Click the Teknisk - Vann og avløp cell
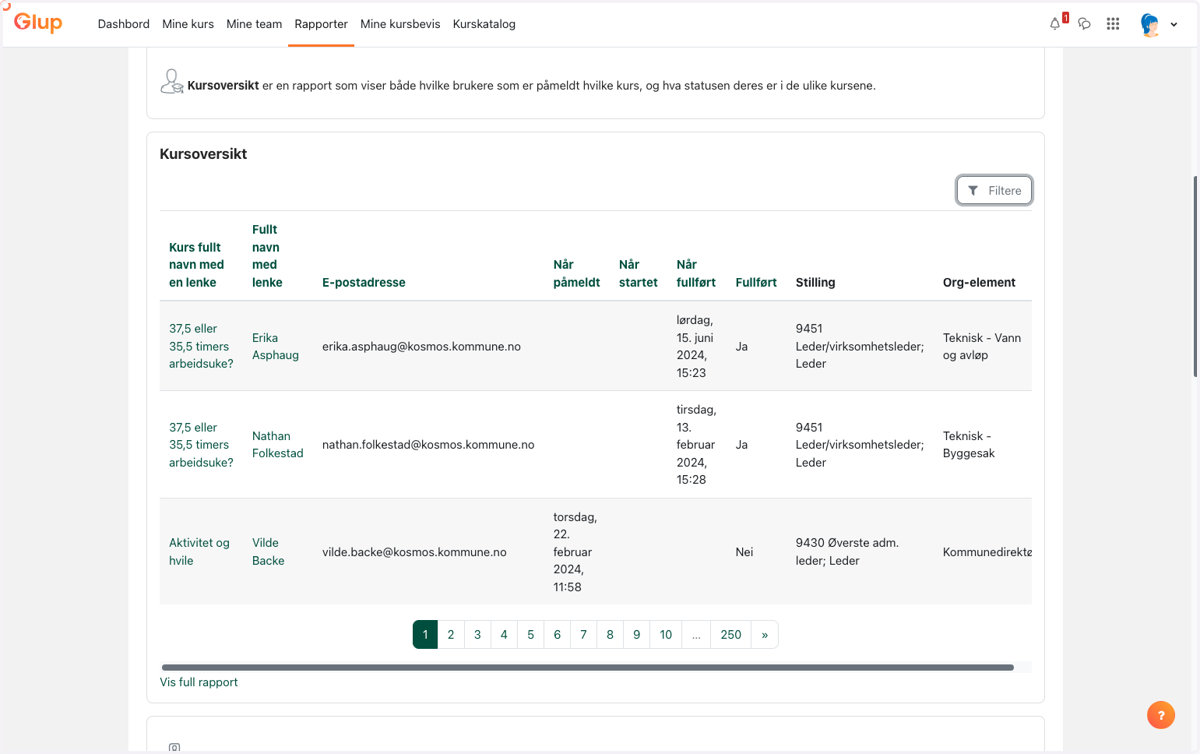The image size is (1200, 754). pyautogui.click(x=982, y=346)
